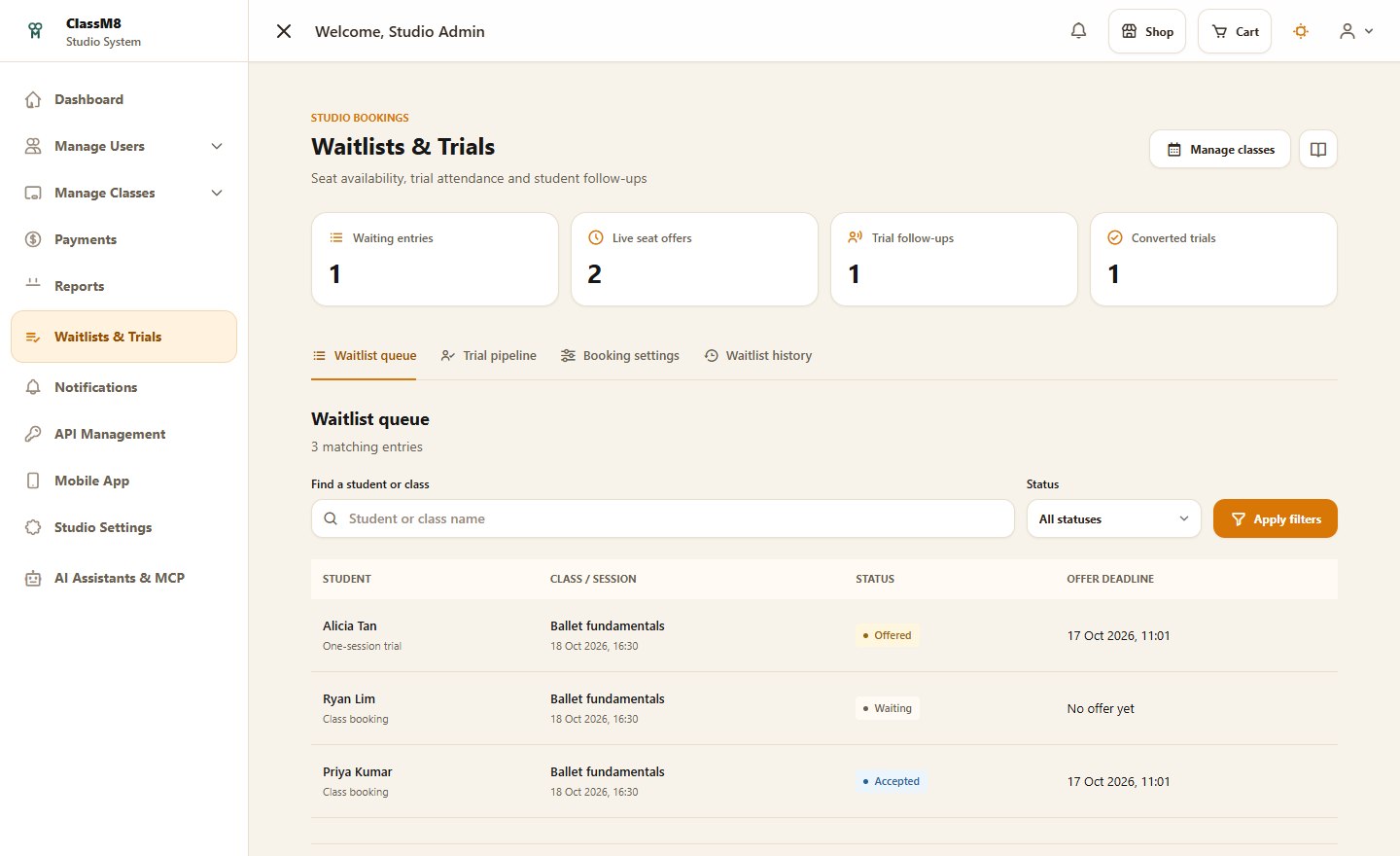1400x856 pixels.
Task: Click the Manage classes button
Action: coord(1220,149)
